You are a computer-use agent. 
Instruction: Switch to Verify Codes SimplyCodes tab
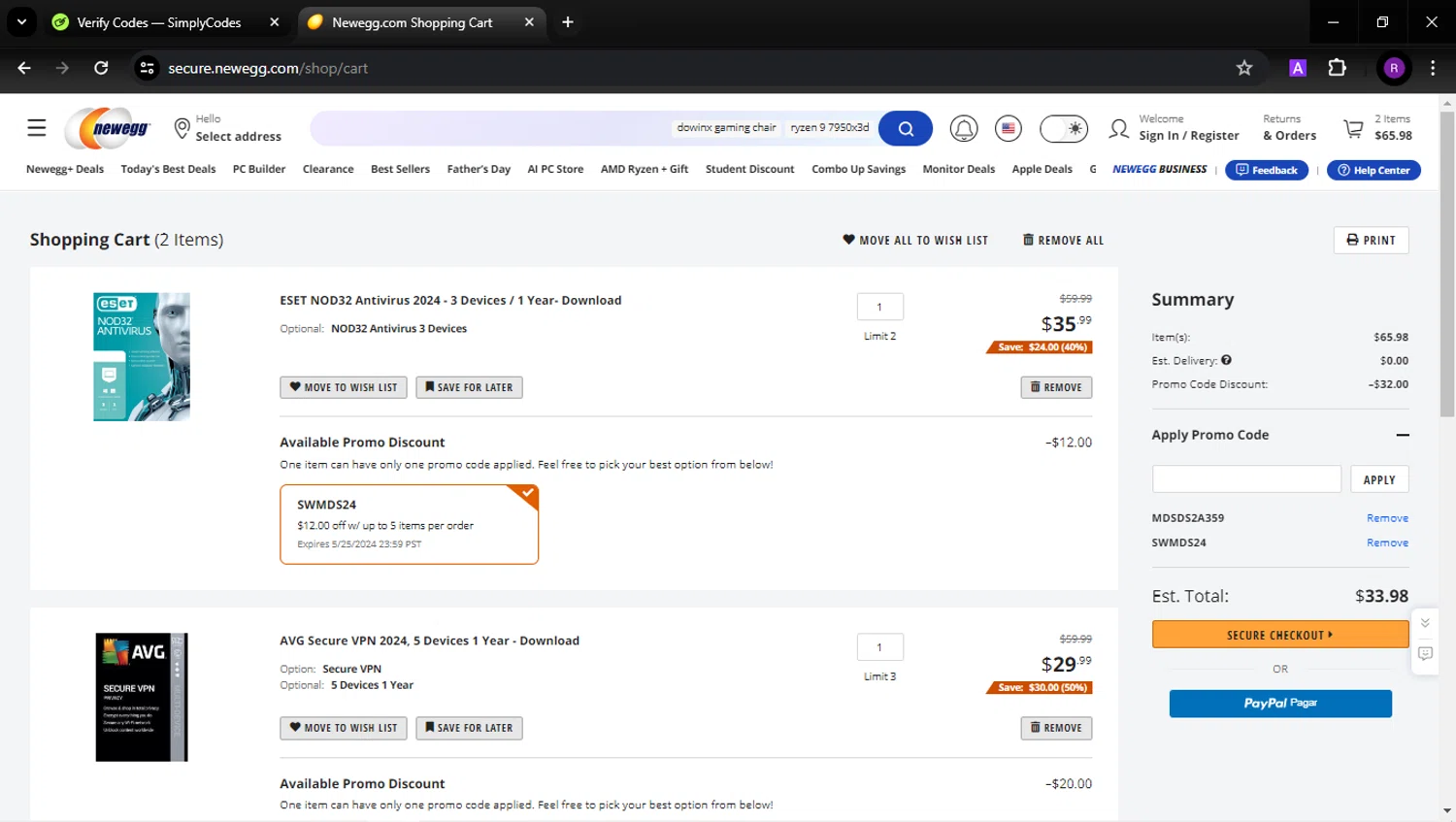(158, 22)
